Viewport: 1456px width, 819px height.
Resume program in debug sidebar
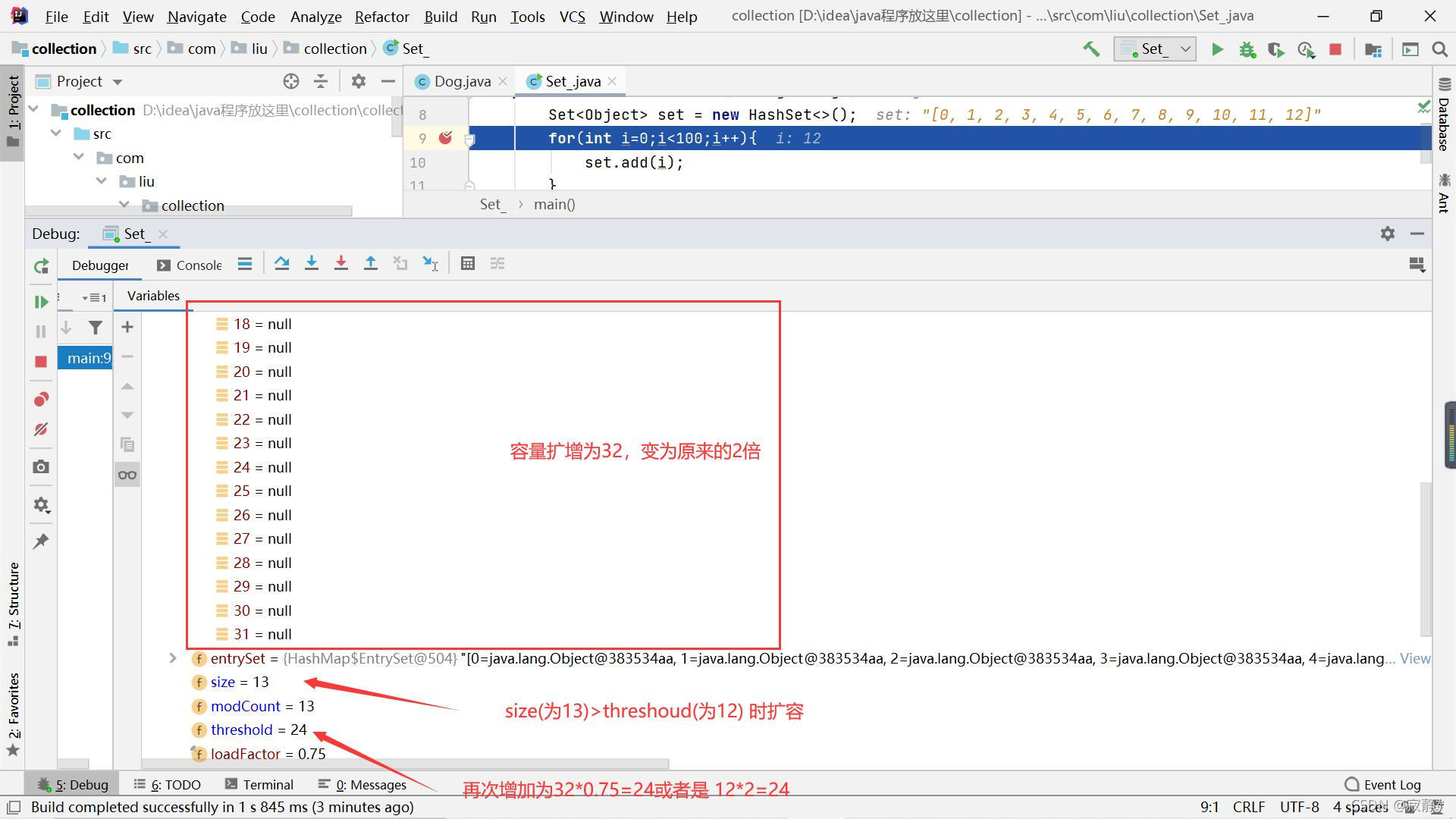(41, 302)
